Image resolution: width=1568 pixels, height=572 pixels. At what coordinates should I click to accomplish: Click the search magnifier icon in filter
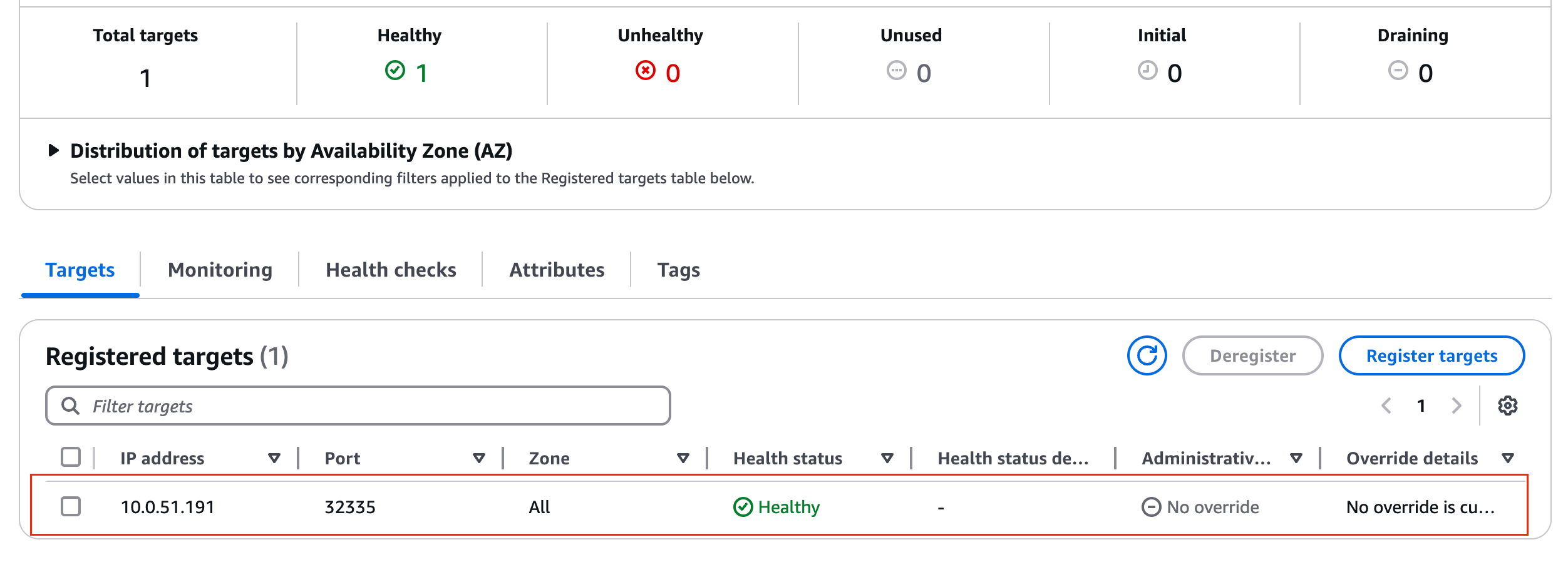point(71,406)
